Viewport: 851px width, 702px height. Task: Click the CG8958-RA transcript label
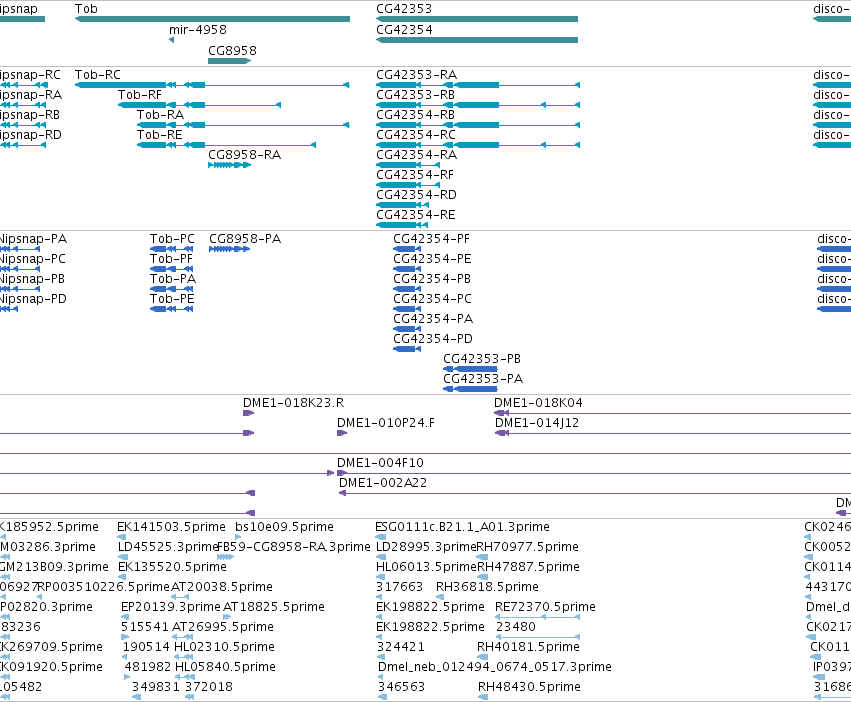[x=245, y=155]
